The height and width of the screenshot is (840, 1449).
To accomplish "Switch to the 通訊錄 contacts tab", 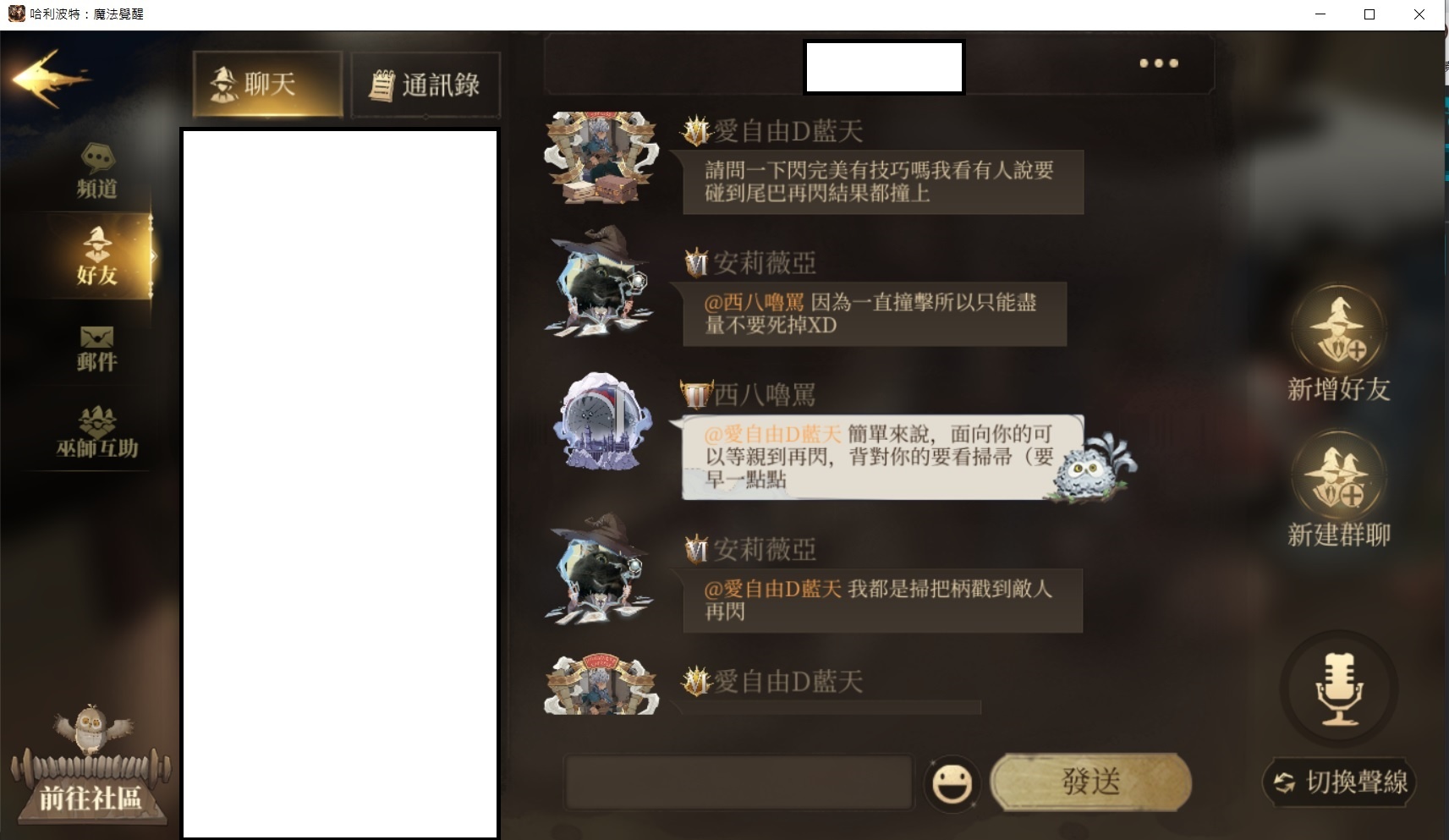I will click(425, 85).
